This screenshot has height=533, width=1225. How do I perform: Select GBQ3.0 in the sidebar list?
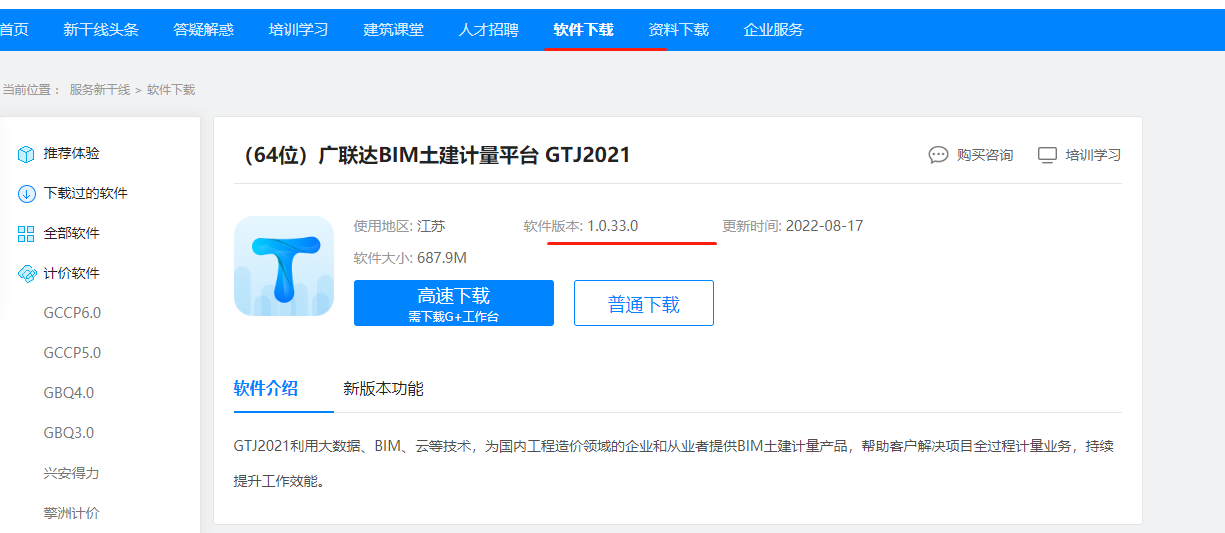[69, 433]
